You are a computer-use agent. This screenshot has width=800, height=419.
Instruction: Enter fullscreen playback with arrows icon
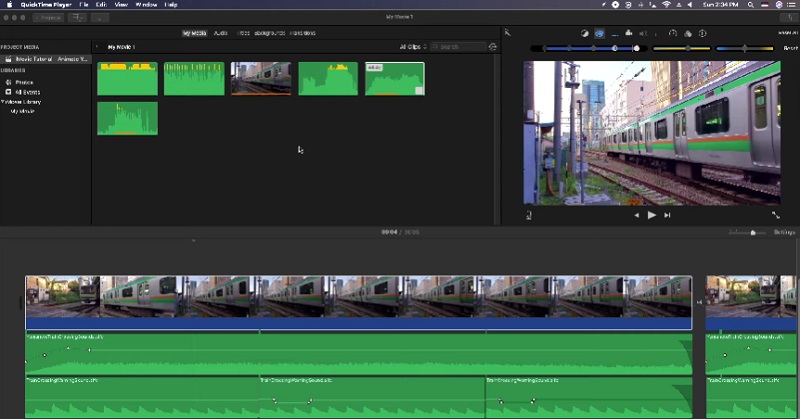tap(776, 215)
